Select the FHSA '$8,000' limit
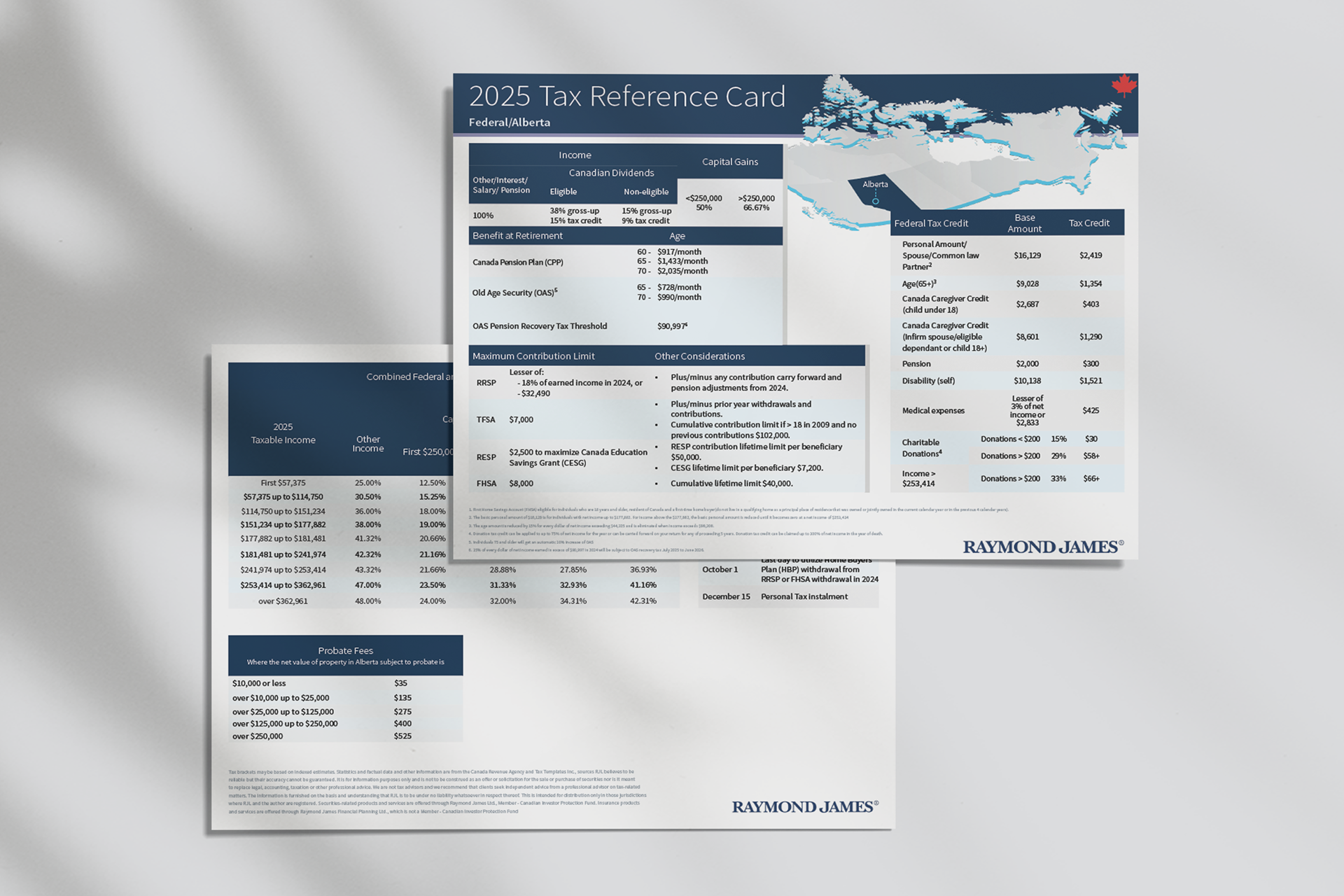Screen dimensions: 1344x896 (x=521, y=484)
